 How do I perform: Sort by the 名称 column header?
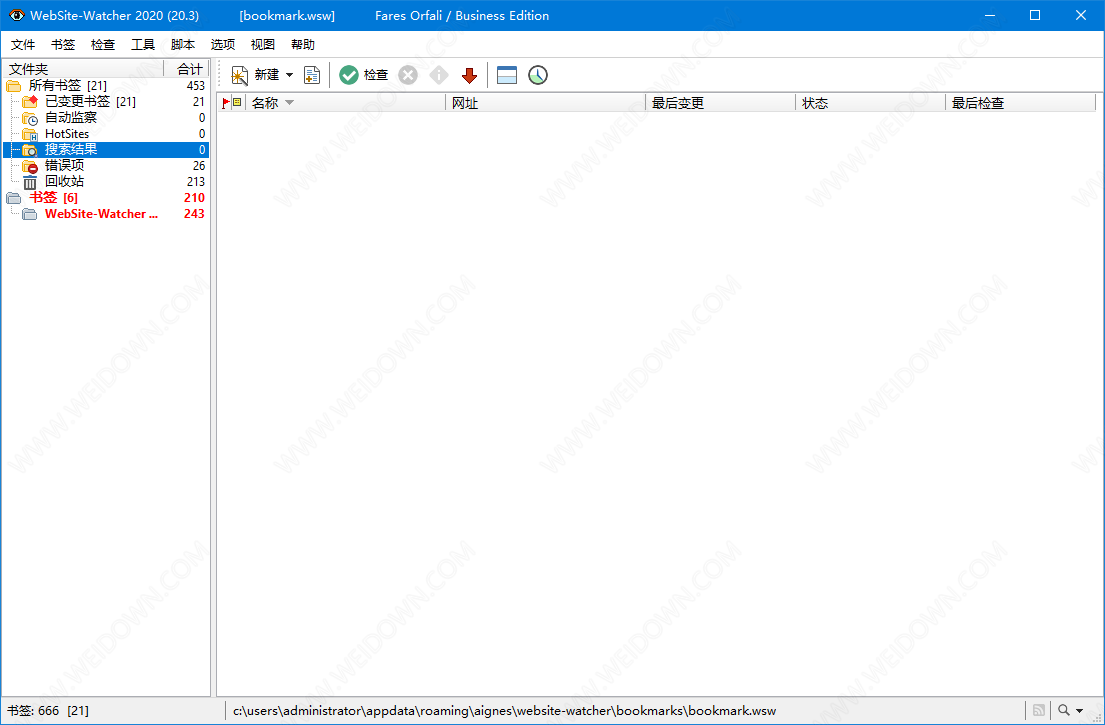[345, 103]
